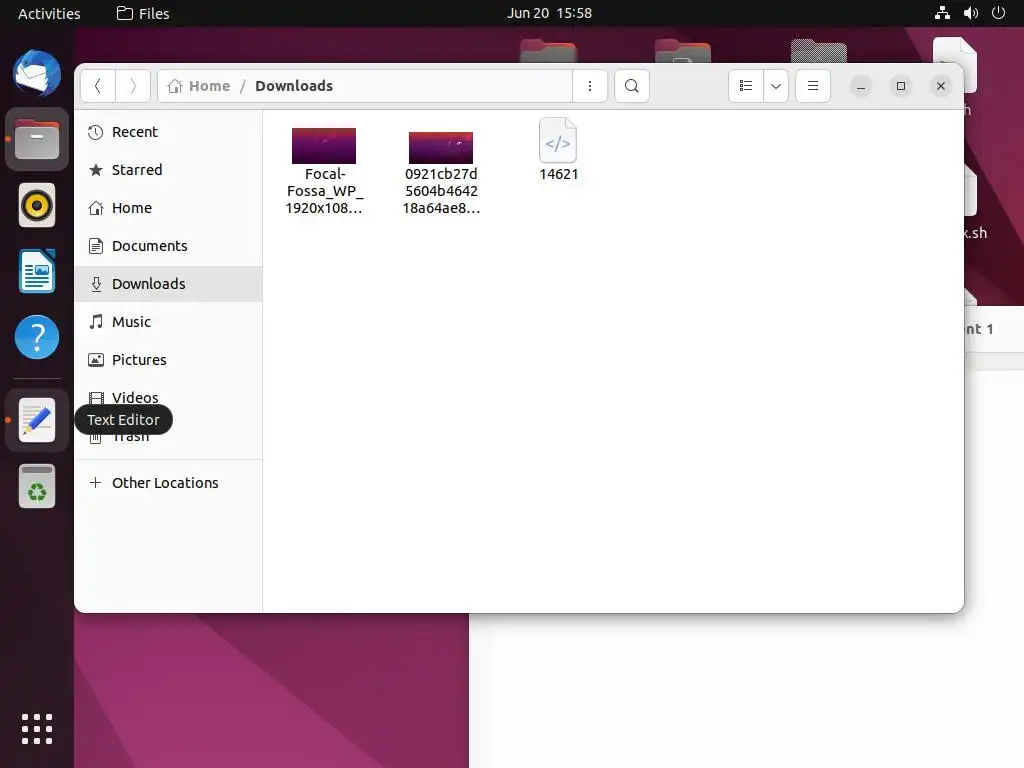Go forward with the right arrow button

(133, 86)
